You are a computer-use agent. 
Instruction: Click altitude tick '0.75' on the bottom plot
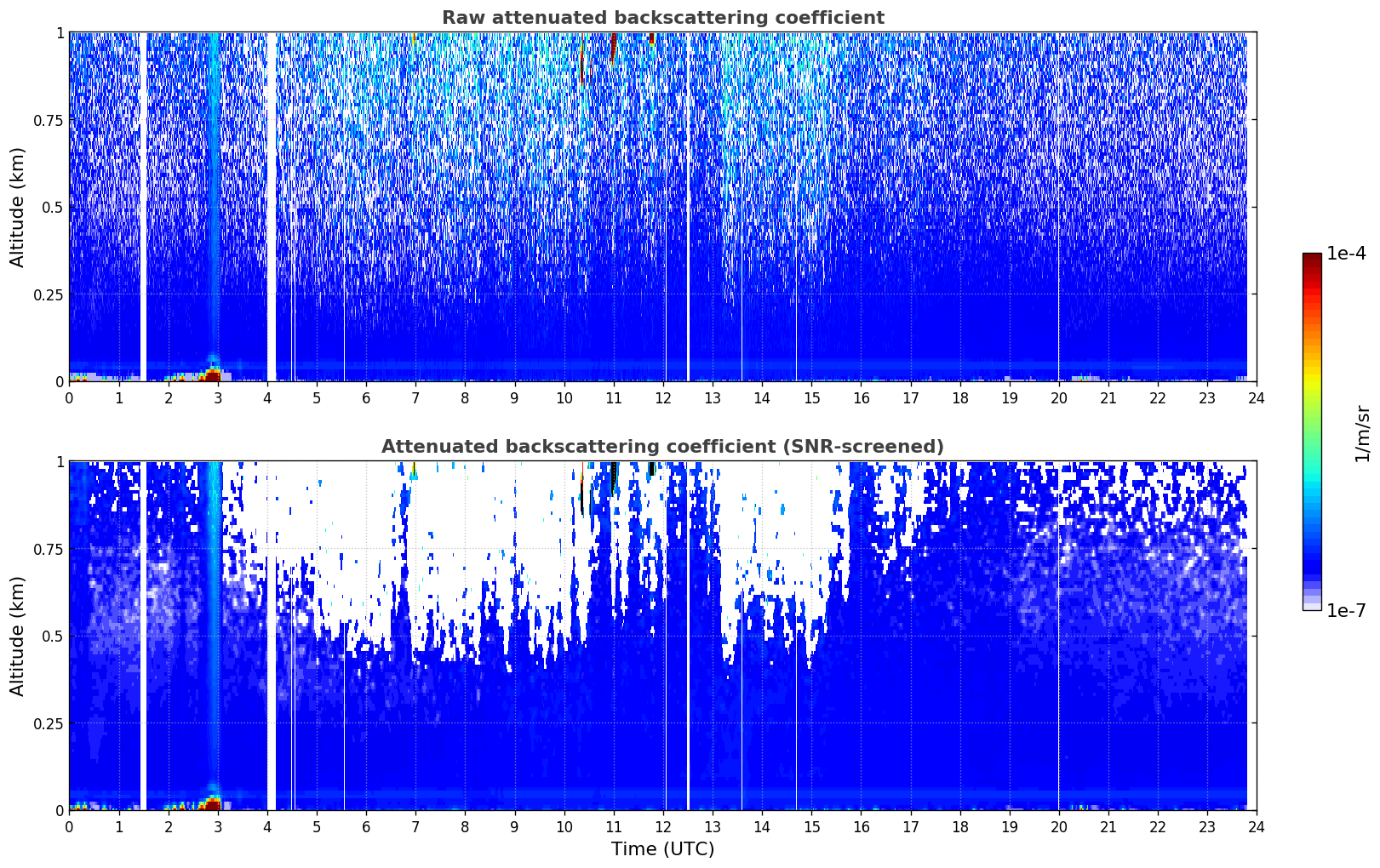[x=49, y=549]
